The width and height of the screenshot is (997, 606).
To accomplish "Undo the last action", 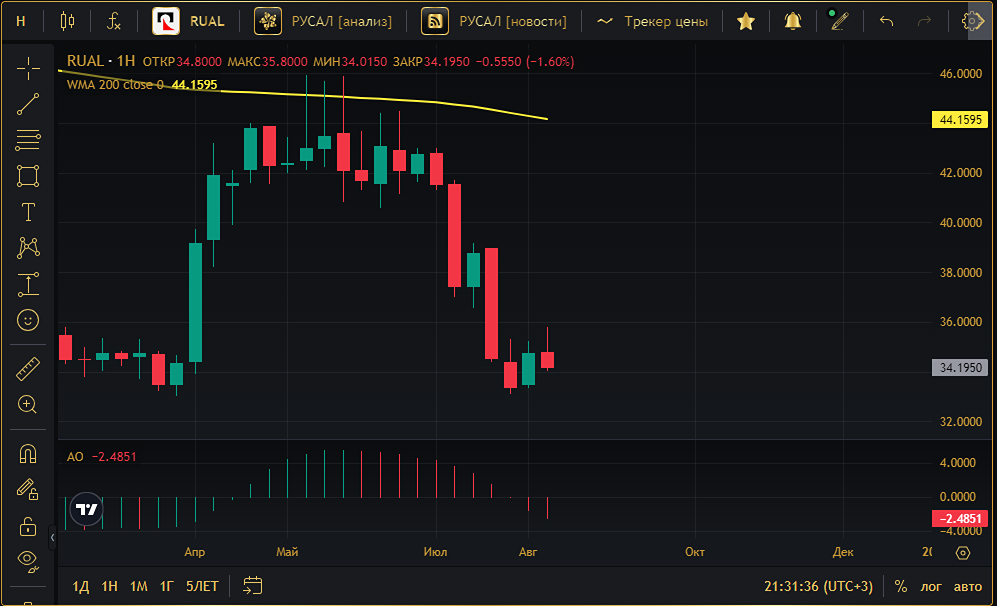I will click(886, 21).
